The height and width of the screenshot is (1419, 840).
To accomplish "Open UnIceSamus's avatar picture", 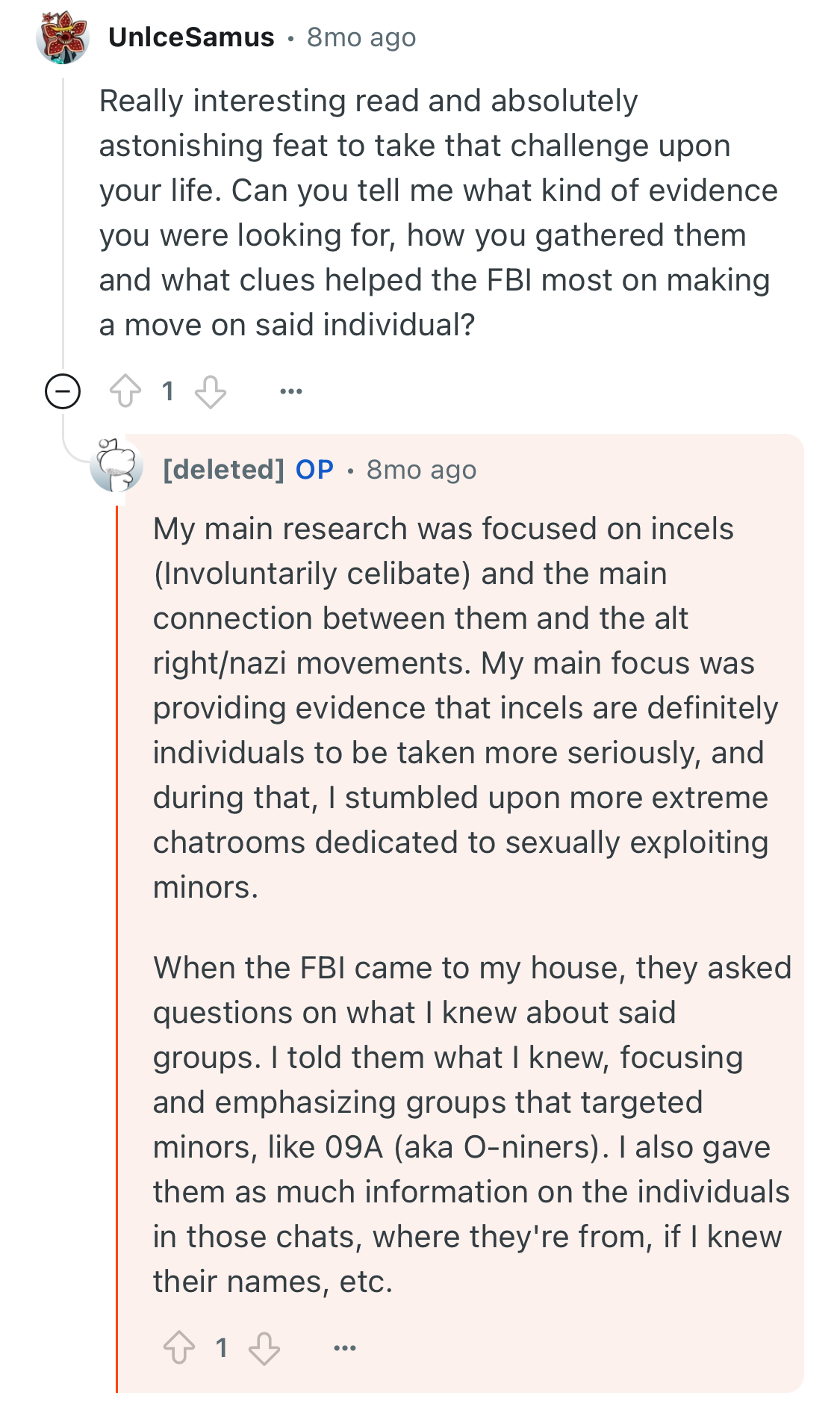I will (63, 37).
